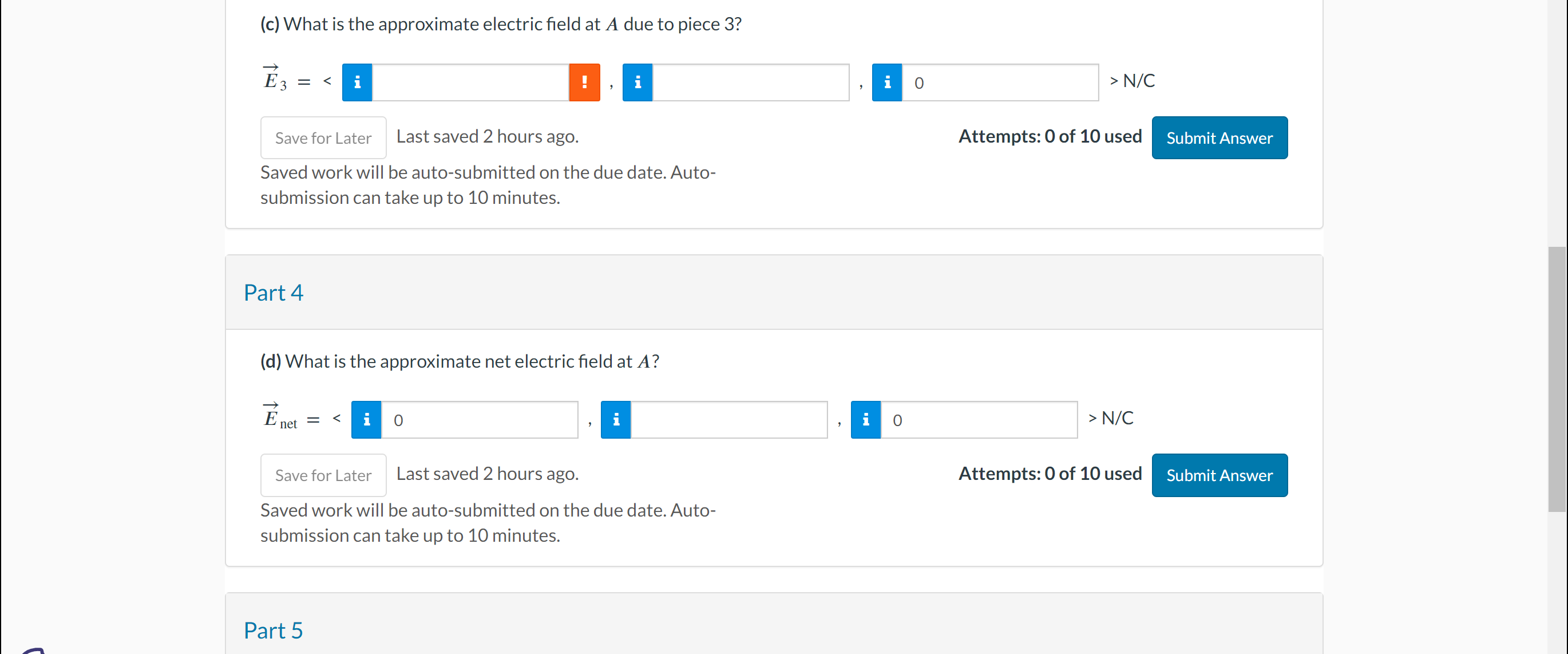The width and height of the screenshot is (1568, 654).
Task: Click the info icon beside the first E3 field
Action: tap(357, 81)
